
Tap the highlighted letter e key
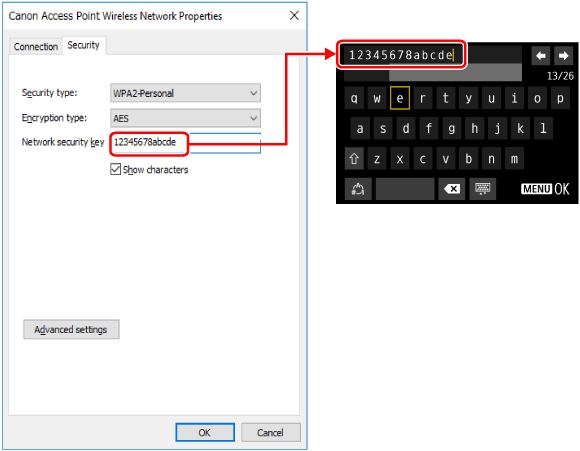pyautogui.click(x=400, y=98)
